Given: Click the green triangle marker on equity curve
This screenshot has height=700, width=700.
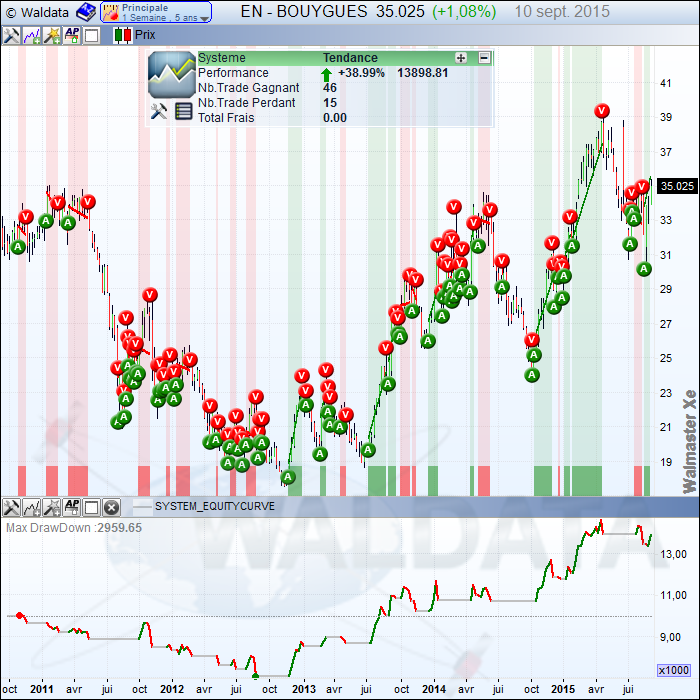Looking at the screenshot, I should pyautogui.click(x=255, y=675).
